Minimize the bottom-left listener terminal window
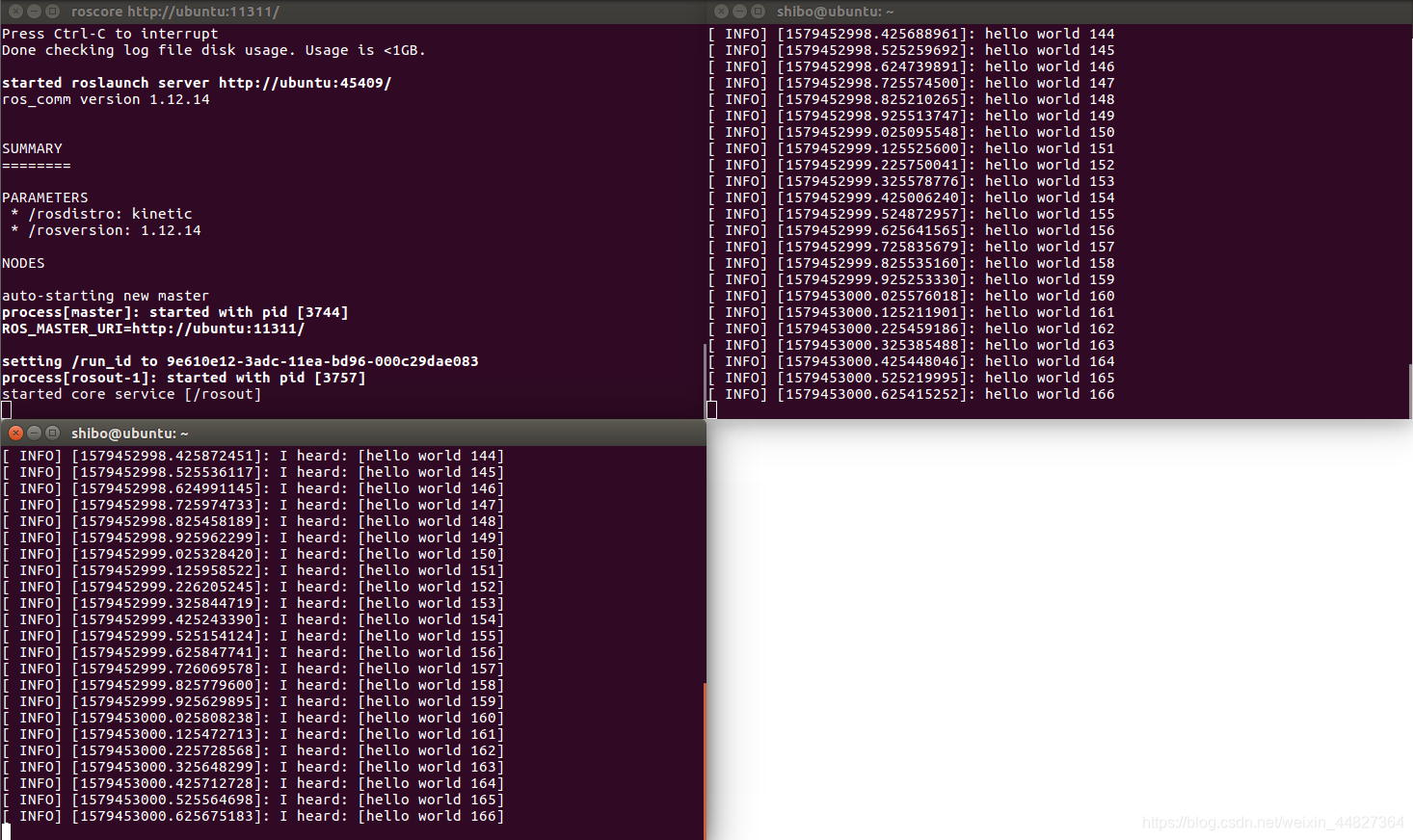 (x=34, y=433)
